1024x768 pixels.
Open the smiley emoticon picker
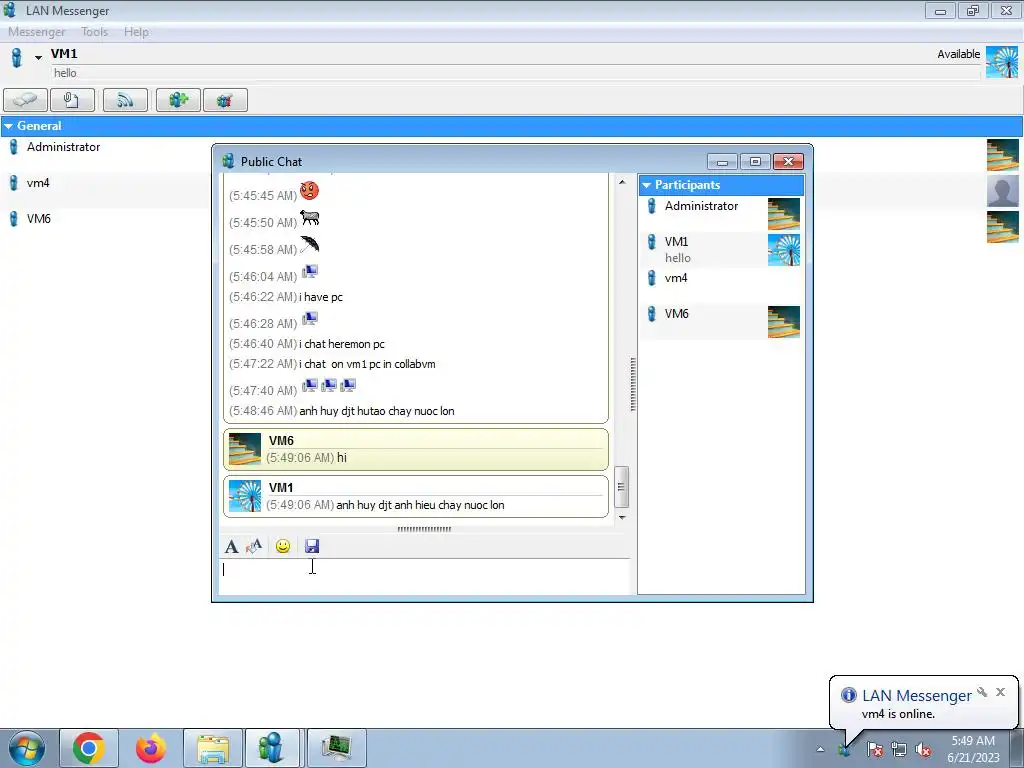click(283, 547)
